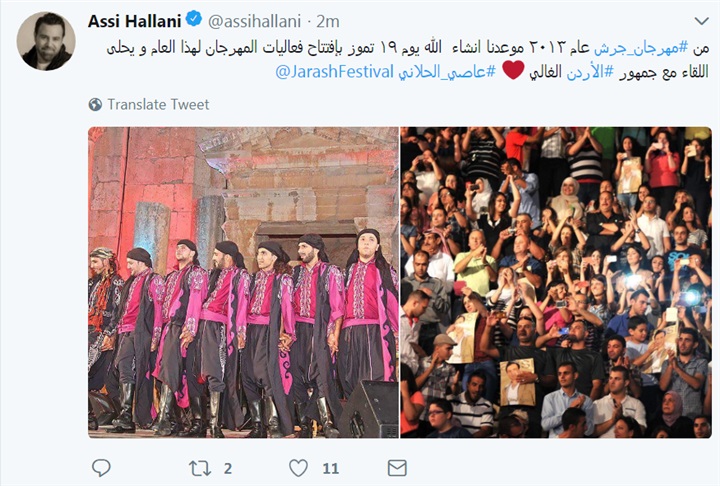Open the dancers in pink costumes photo

(243, 282)
